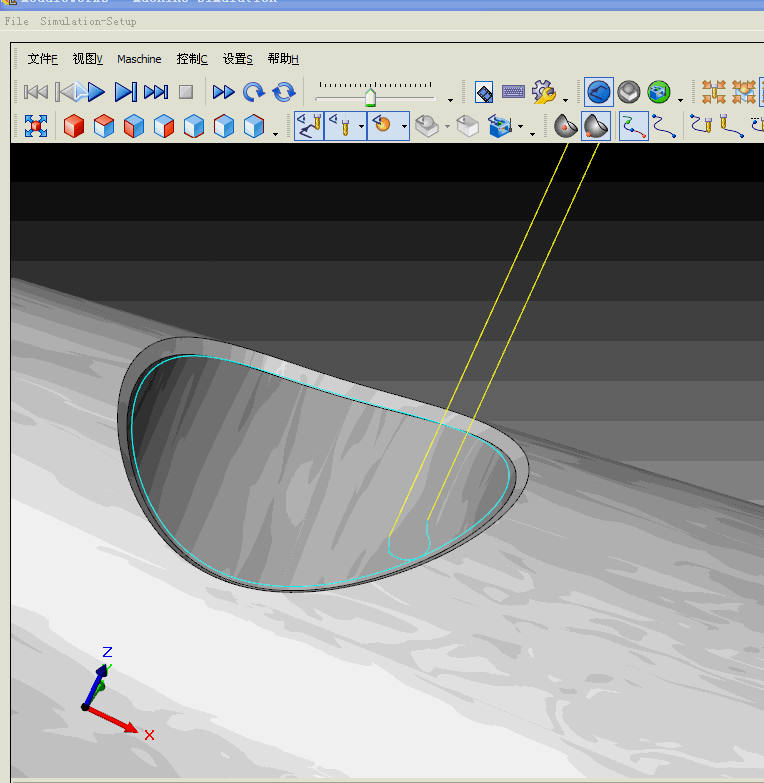Click the simulation speed slider thumb
Viewport: 764px width, 783px height.
[370, 98]
